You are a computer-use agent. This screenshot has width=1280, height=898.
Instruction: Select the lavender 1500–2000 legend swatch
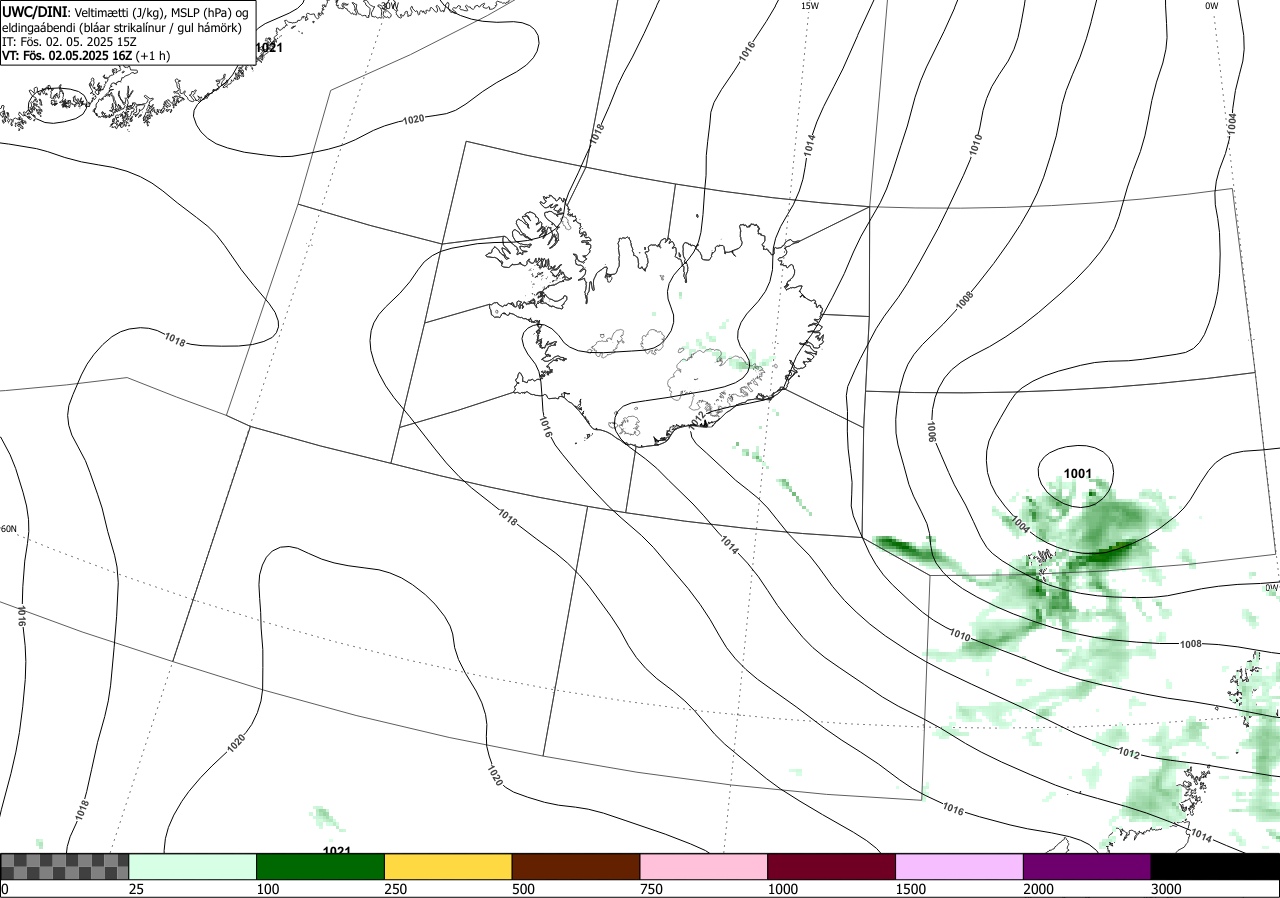[x=960, y=866]
